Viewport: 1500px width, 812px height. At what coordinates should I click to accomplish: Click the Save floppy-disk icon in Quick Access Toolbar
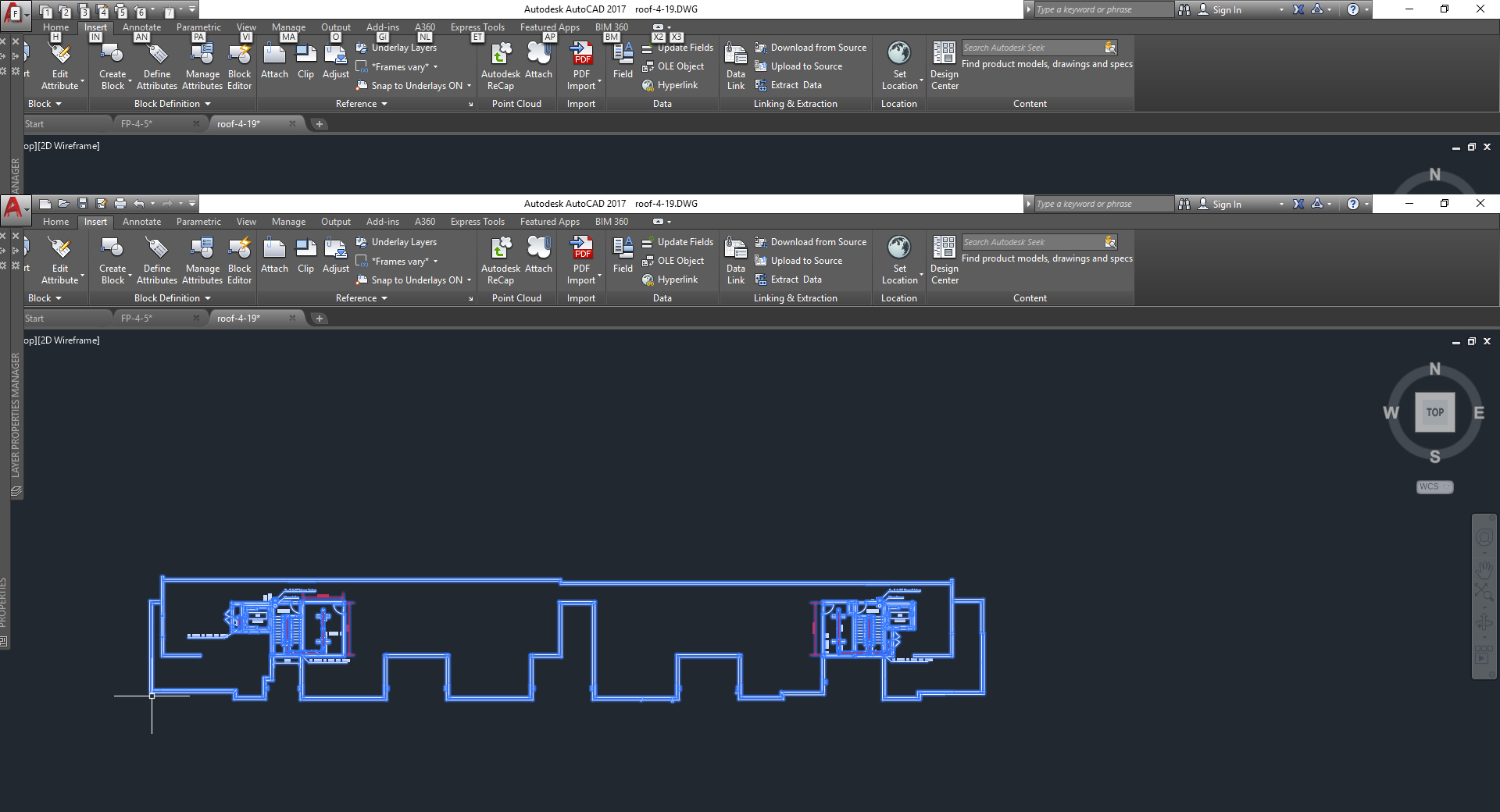82,204
